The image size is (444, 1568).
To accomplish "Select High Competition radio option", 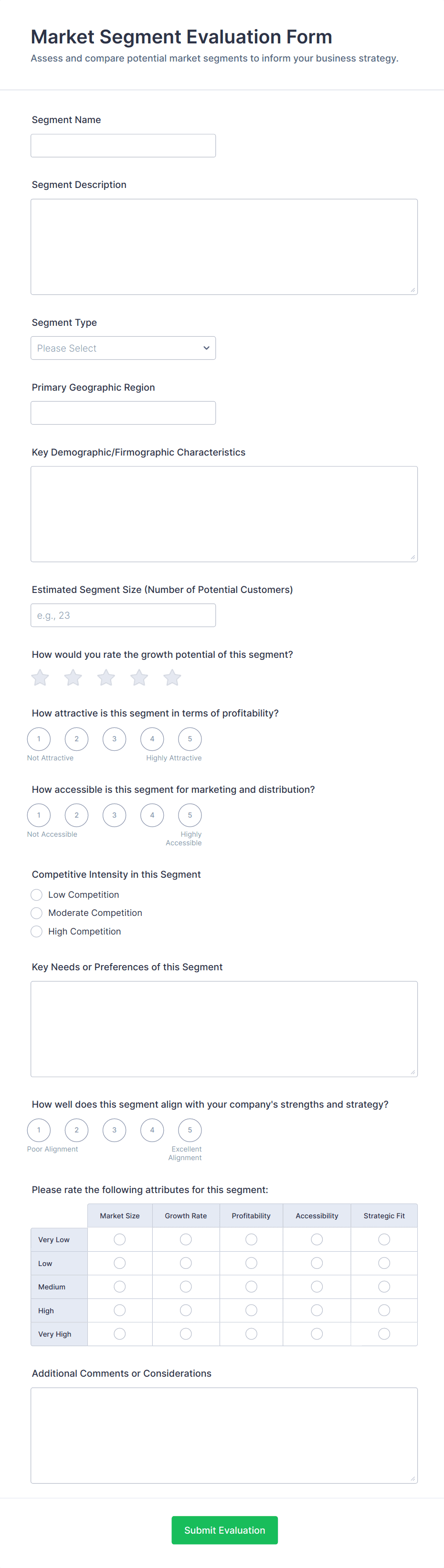I will point(37,931).
